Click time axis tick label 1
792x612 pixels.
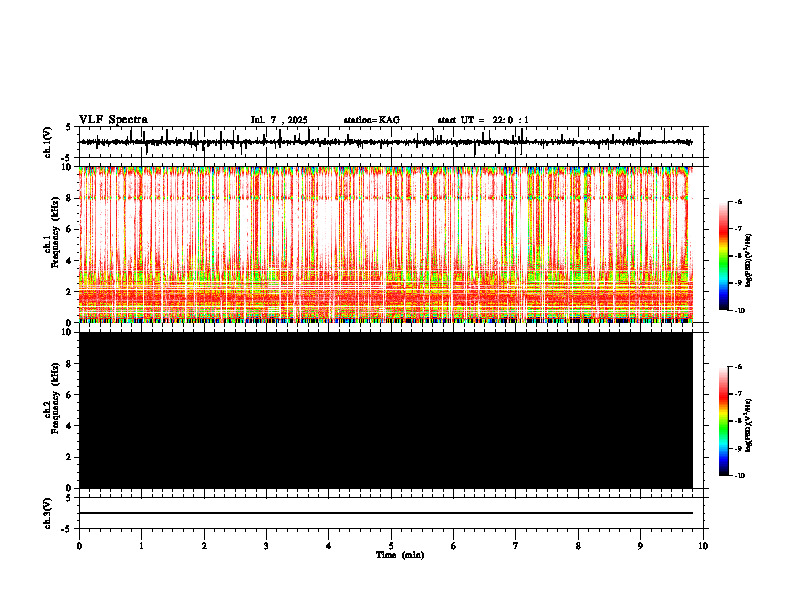coord(141,546)
